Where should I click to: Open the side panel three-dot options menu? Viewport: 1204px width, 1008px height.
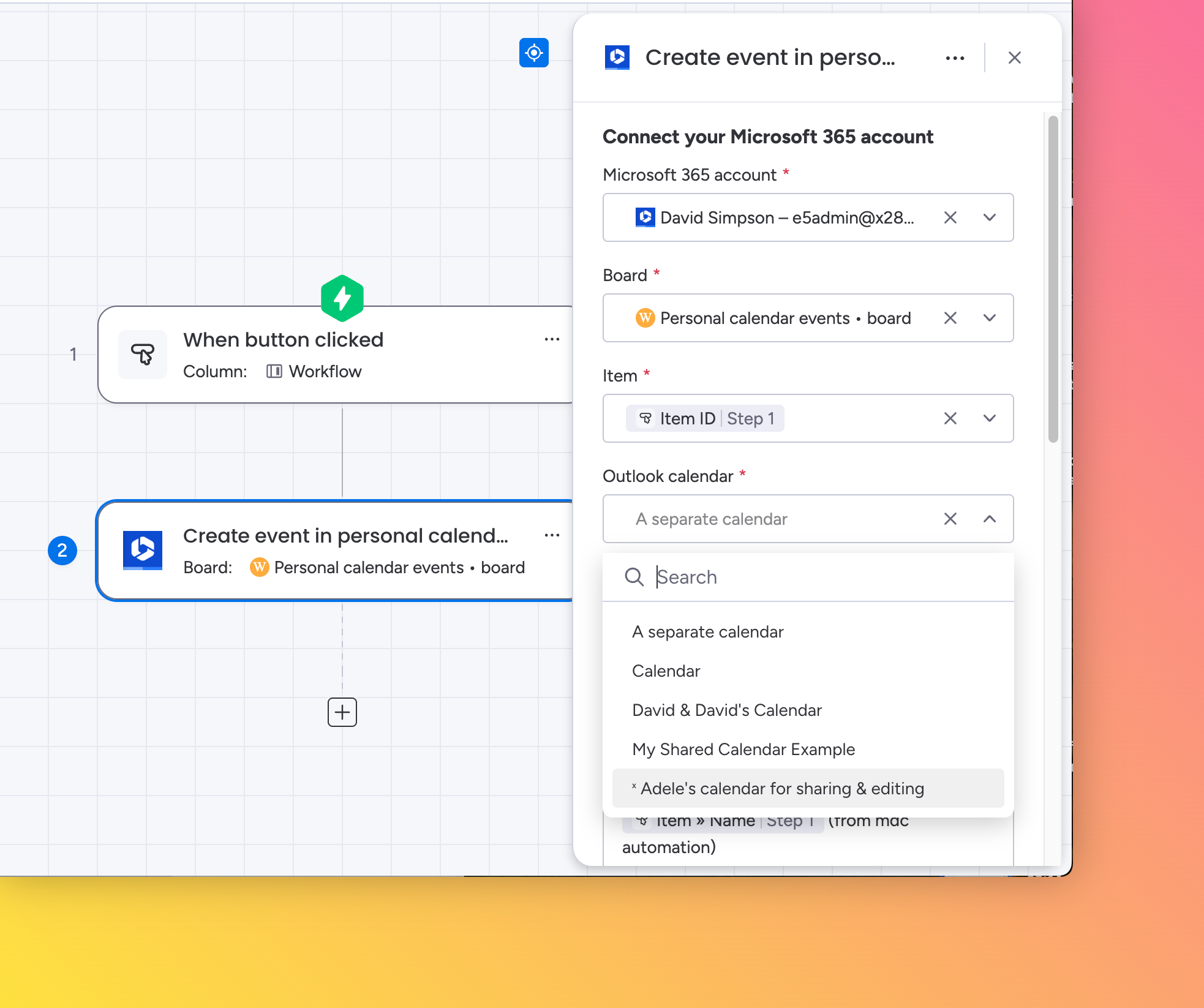click(x=955, y=58)
